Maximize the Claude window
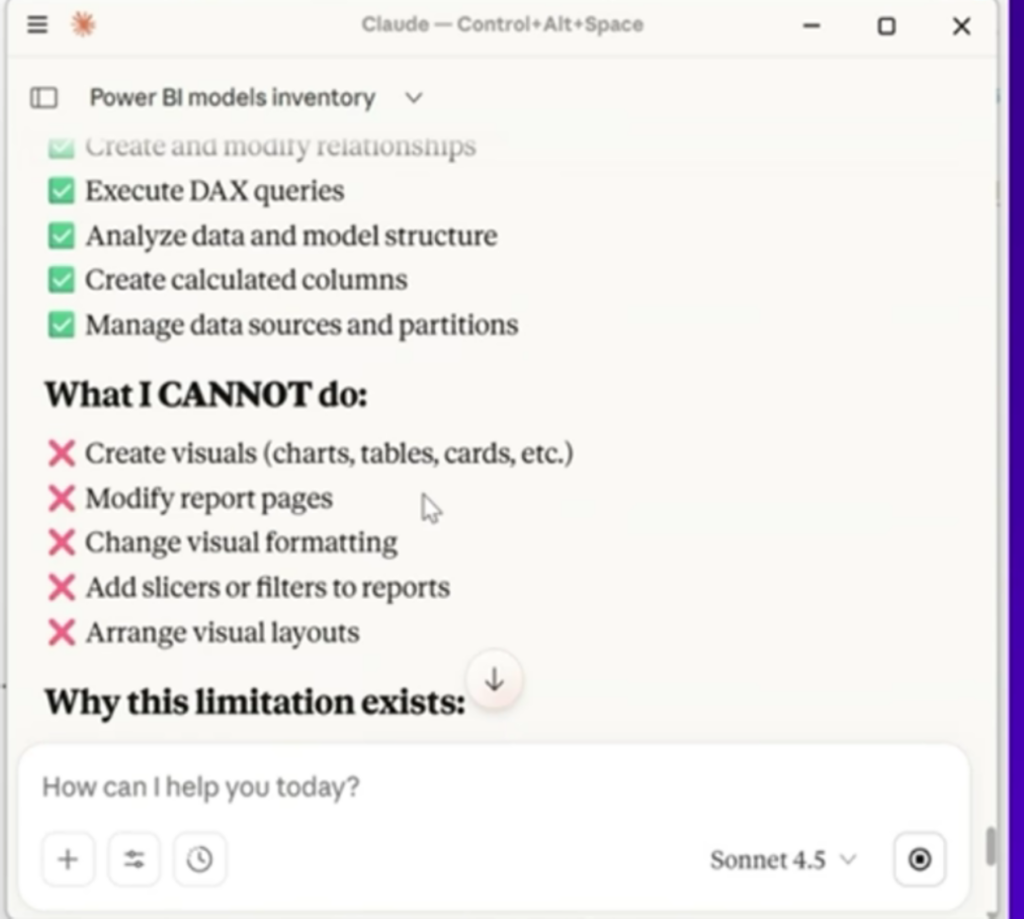The image size is (1024, 919). point(886,26)
